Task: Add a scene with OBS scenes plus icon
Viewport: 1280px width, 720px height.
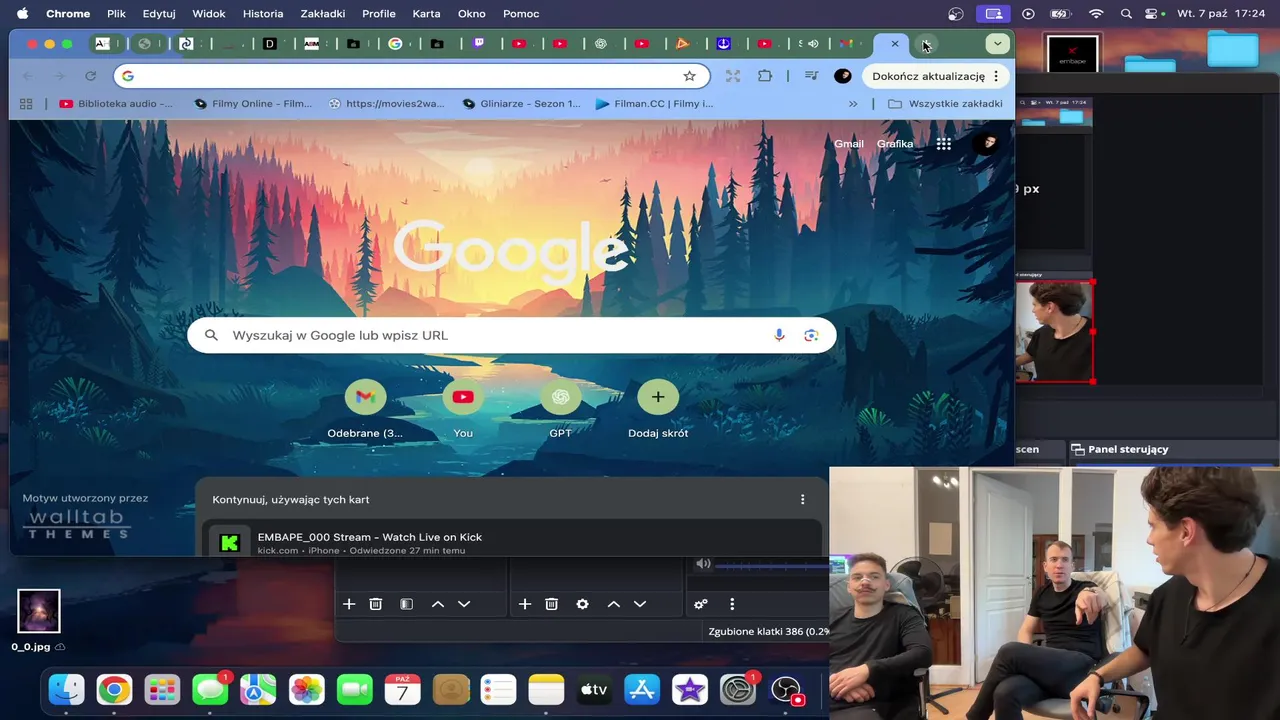Action: tap(349, 604)
